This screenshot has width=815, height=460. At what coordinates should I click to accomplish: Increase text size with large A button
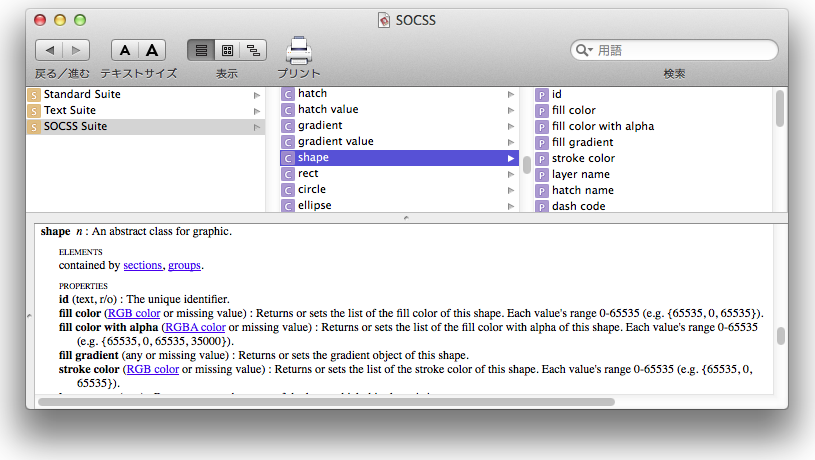click(151, 50)
